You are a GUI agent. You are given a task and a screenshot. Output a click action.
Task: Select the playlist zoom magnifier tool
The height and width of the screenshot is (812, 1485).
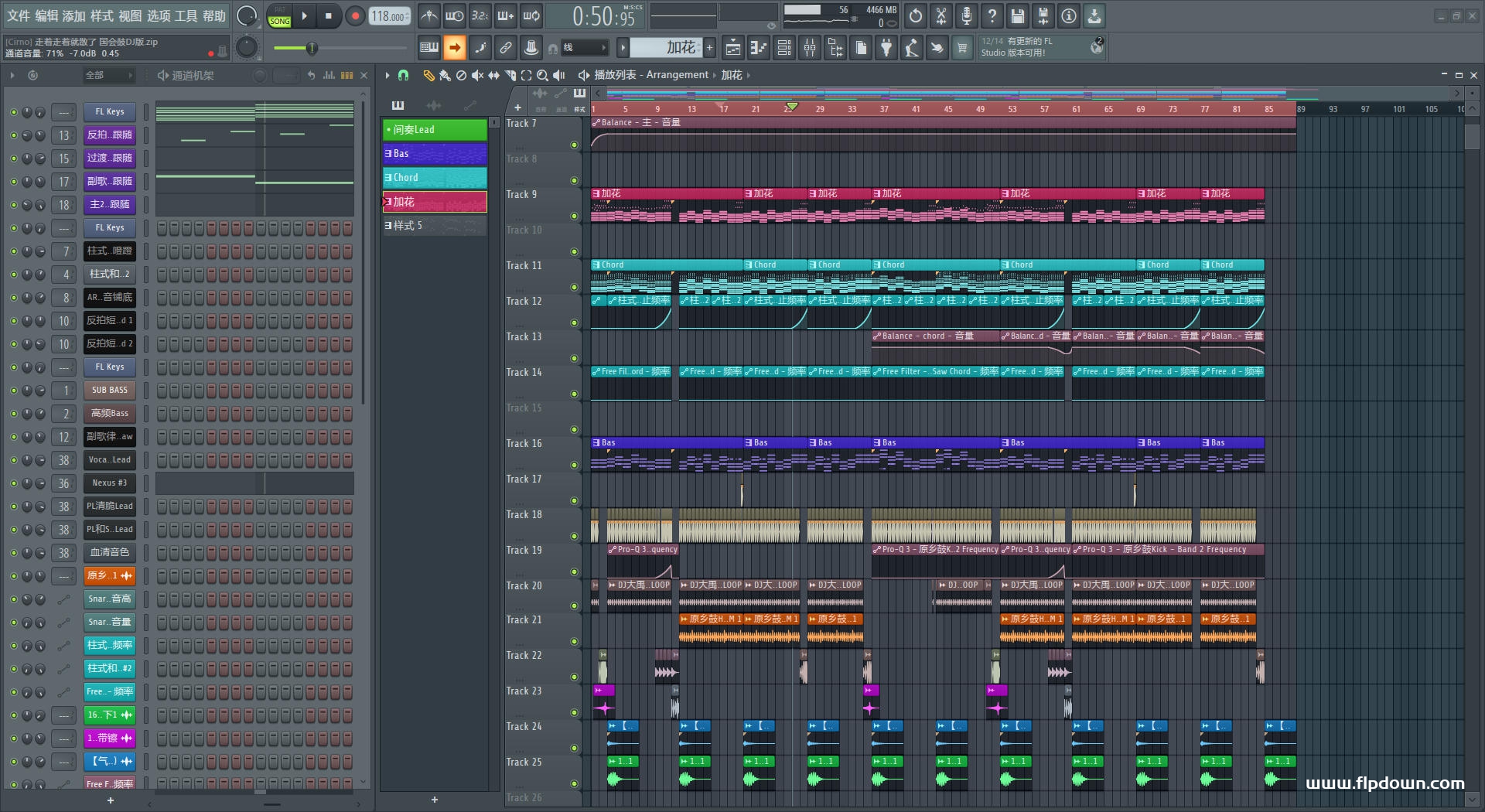542,75
